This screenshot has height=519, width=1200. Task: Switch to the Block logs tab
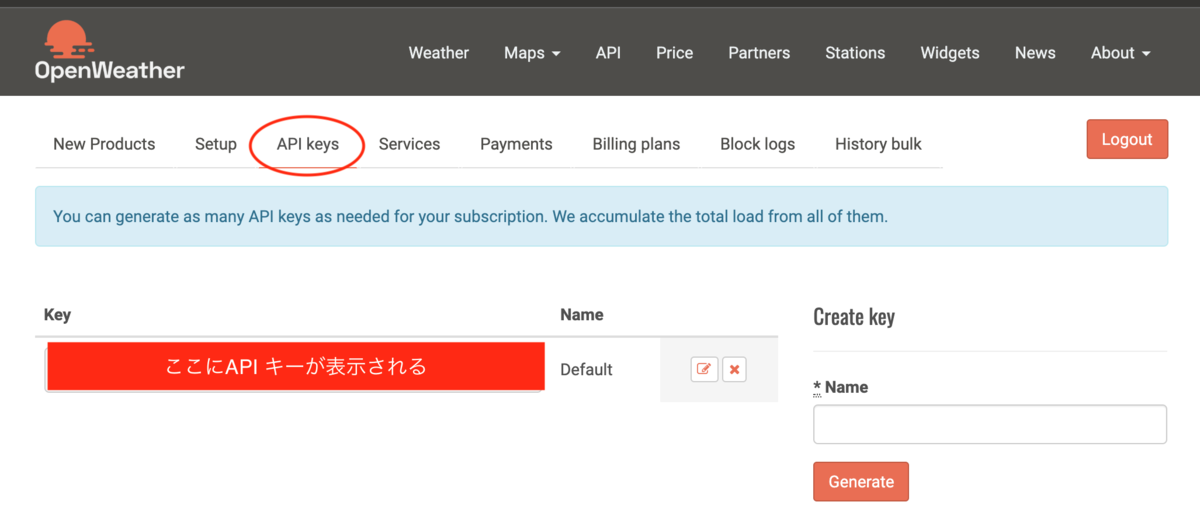pos(757,144)
